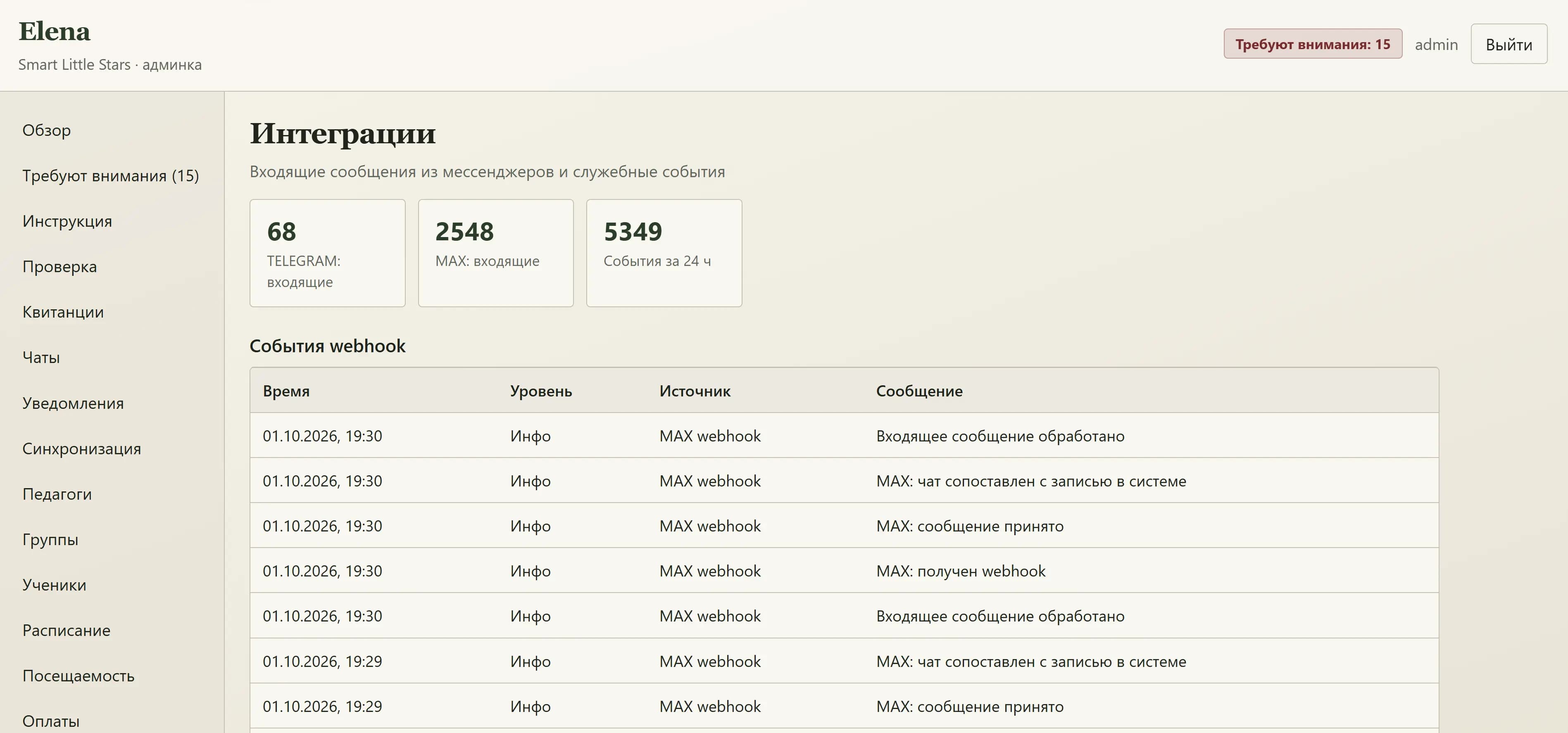Open Оплаты section
Viewport: 1568px width, 733px height.
point(51,721)
